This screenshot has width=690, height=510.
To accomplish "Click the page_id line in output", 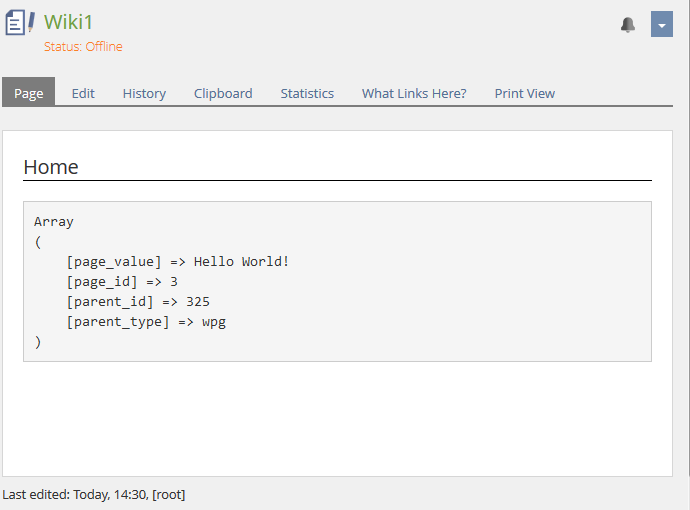I will click(x=121, y=282).
